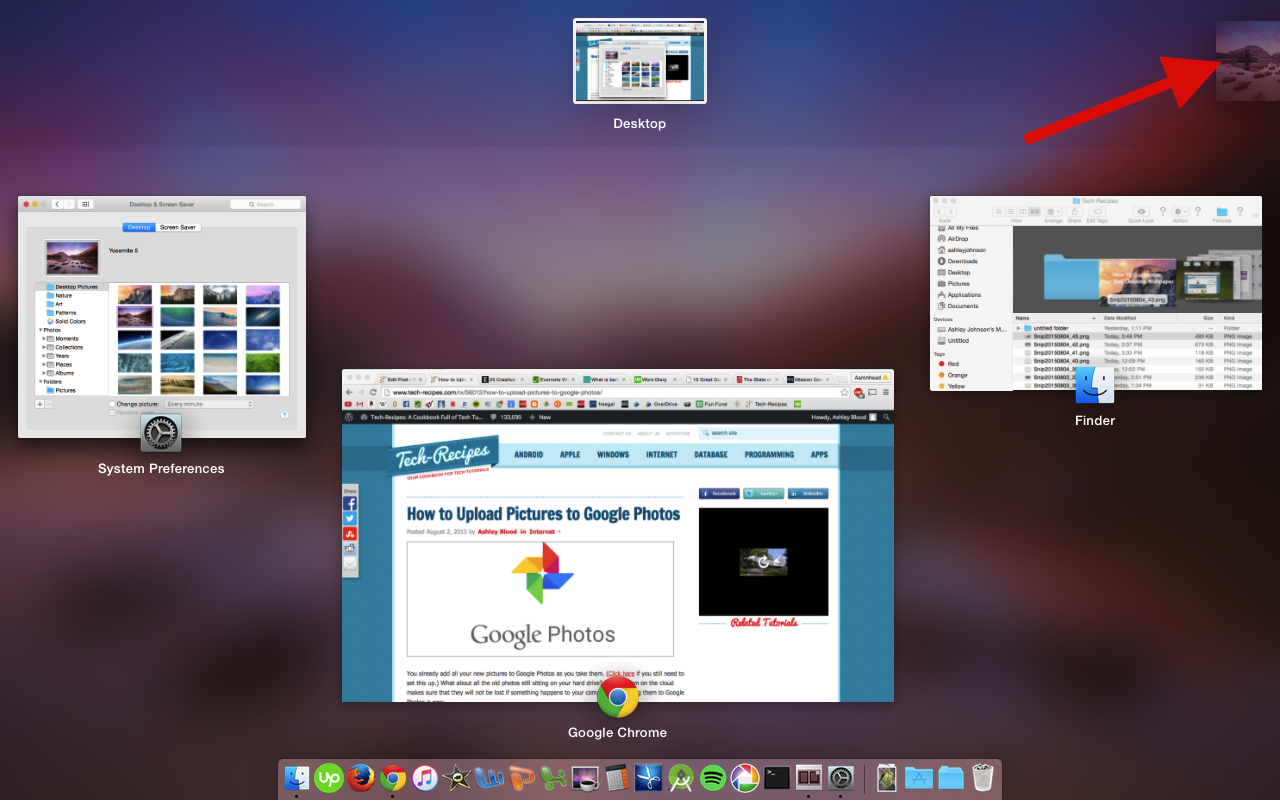1280x801 pixels.
Task: Open the Snip scissors app in the Dock
Action: (x=649, y=777)
